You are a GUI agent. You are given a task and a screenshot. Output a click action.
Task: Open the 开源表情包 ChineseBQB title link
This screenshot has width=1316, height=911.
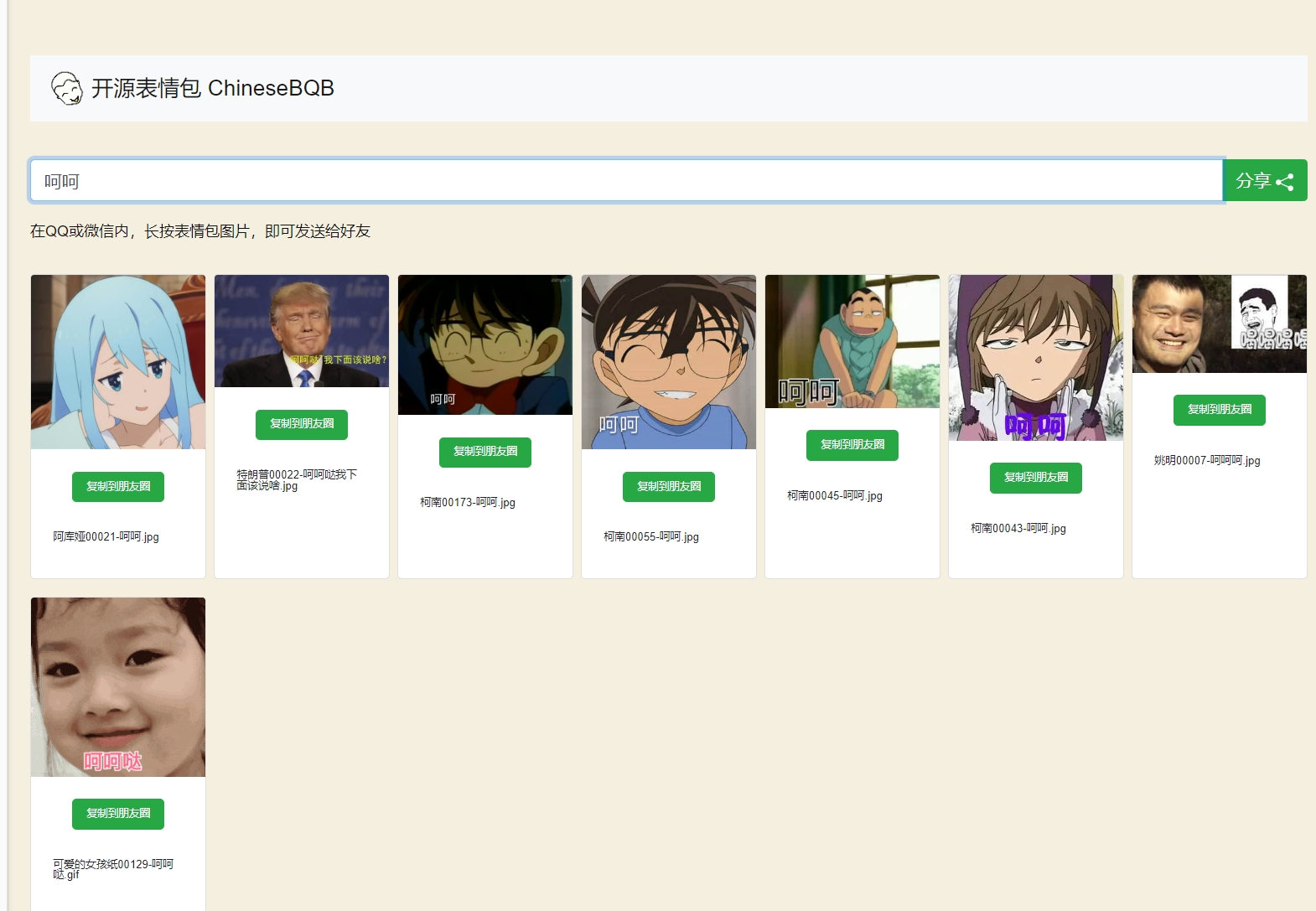tap(212, 88)
